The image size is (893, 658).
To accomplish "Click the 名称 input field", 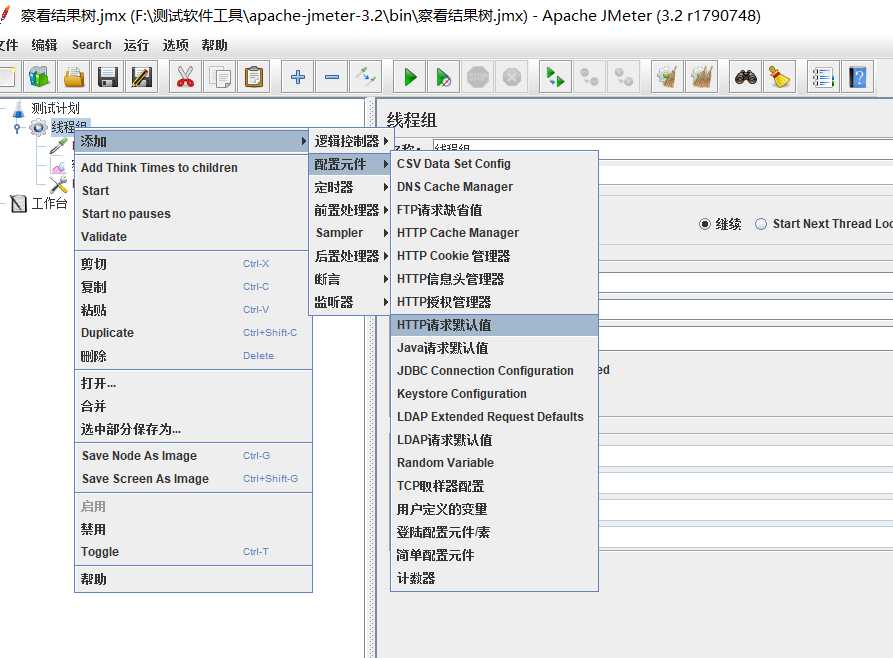I will (x=663, y=147).
